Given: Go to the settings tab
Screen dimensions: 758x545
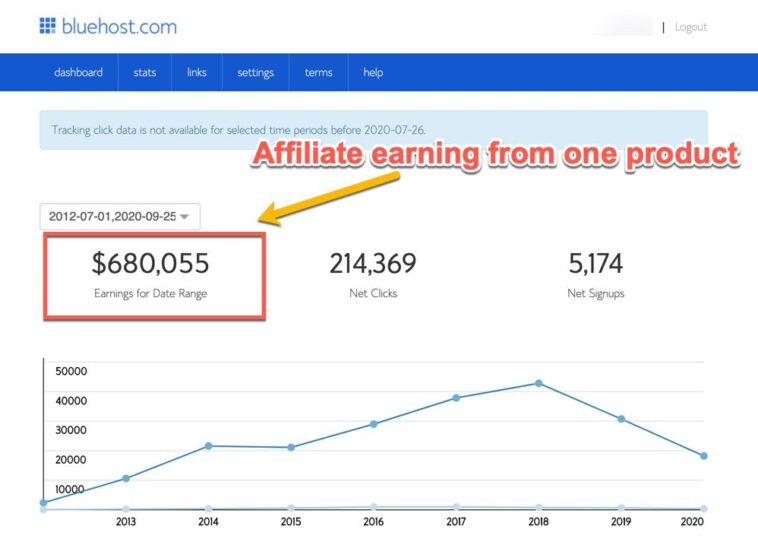Looking at the screenshot, I should point(255,73).
